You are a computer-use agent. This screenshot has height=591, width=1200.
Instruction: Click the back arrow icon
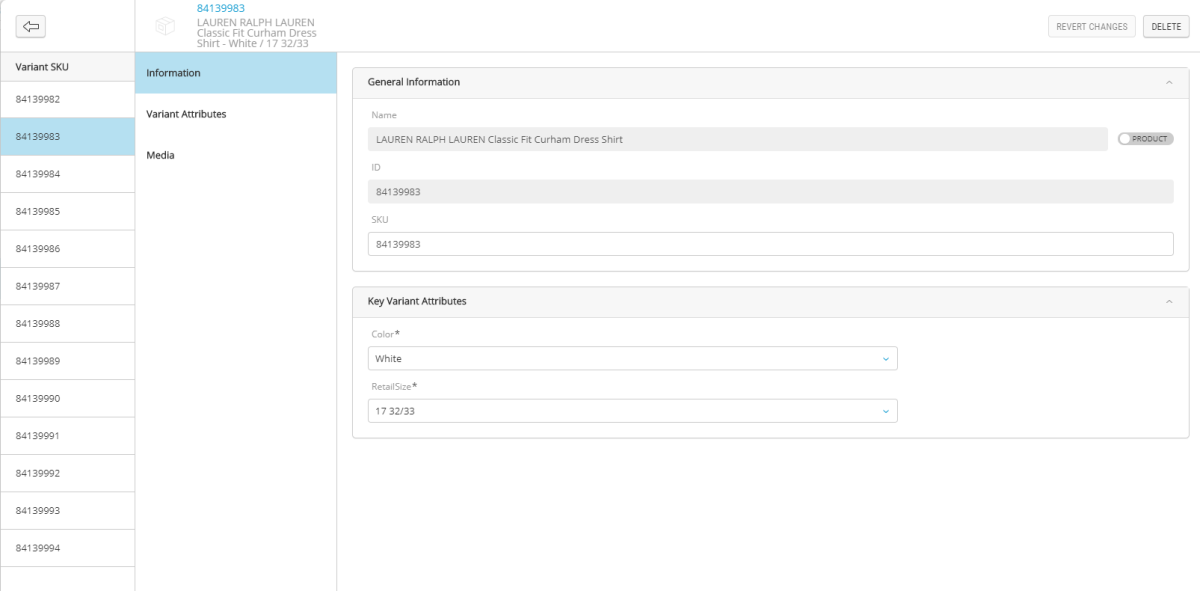[x=31, y=27]
